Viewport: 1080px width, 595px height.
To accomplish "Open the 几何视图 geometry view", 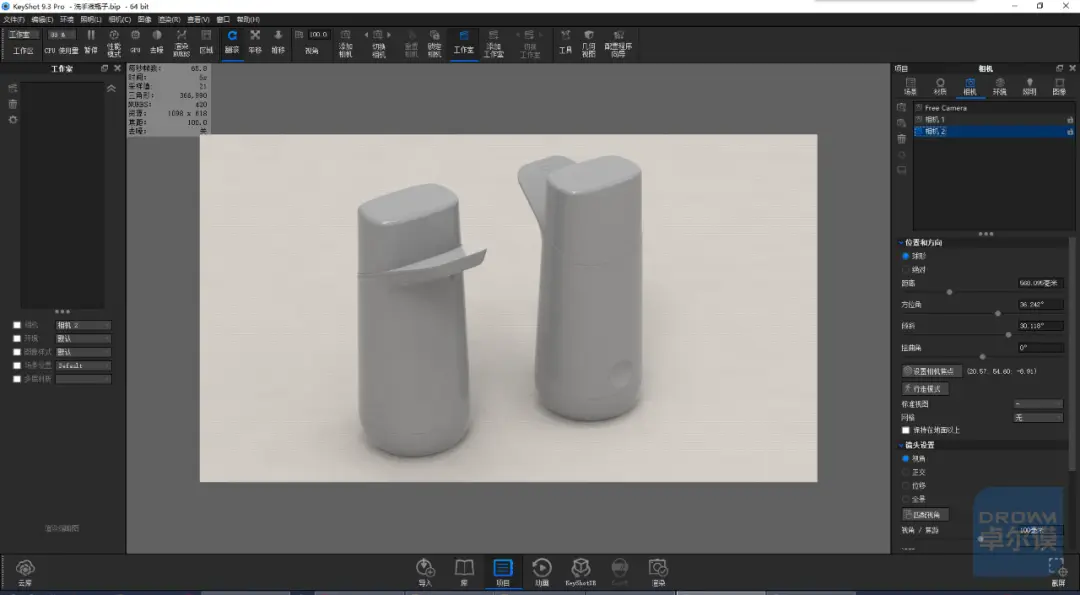I will (588, 43).
